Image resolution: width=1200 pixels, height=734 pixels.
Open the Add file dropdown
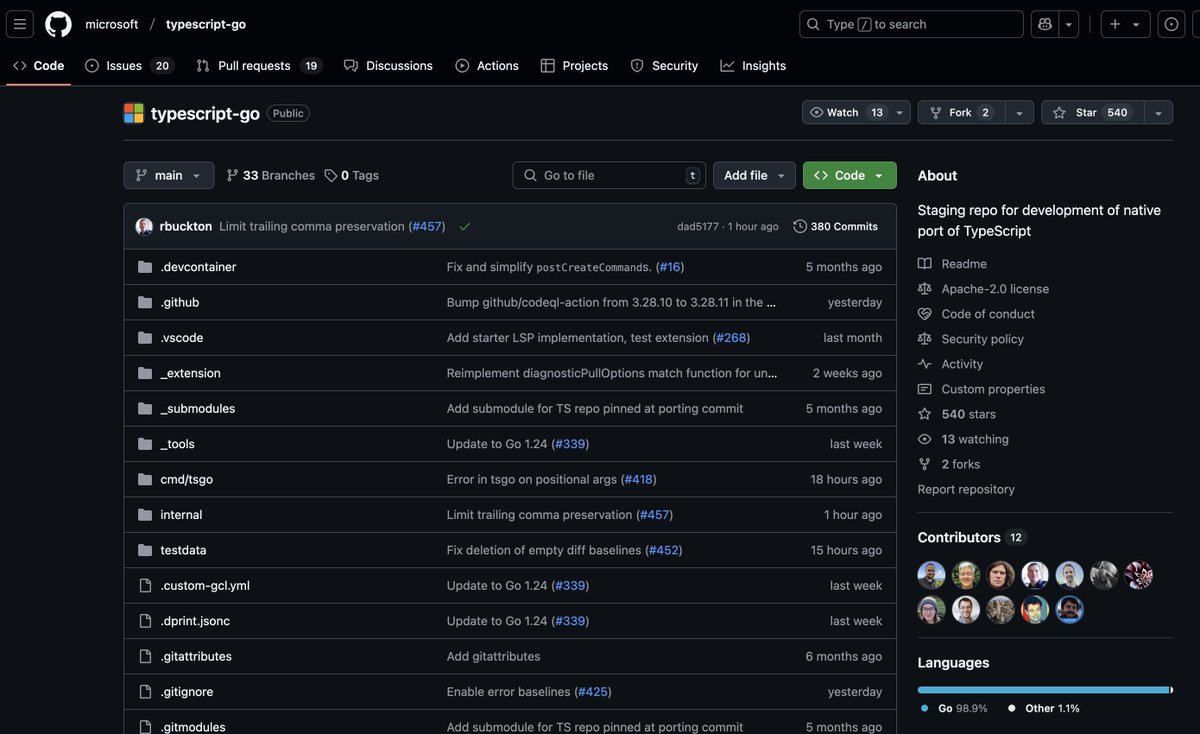[754, 175]
